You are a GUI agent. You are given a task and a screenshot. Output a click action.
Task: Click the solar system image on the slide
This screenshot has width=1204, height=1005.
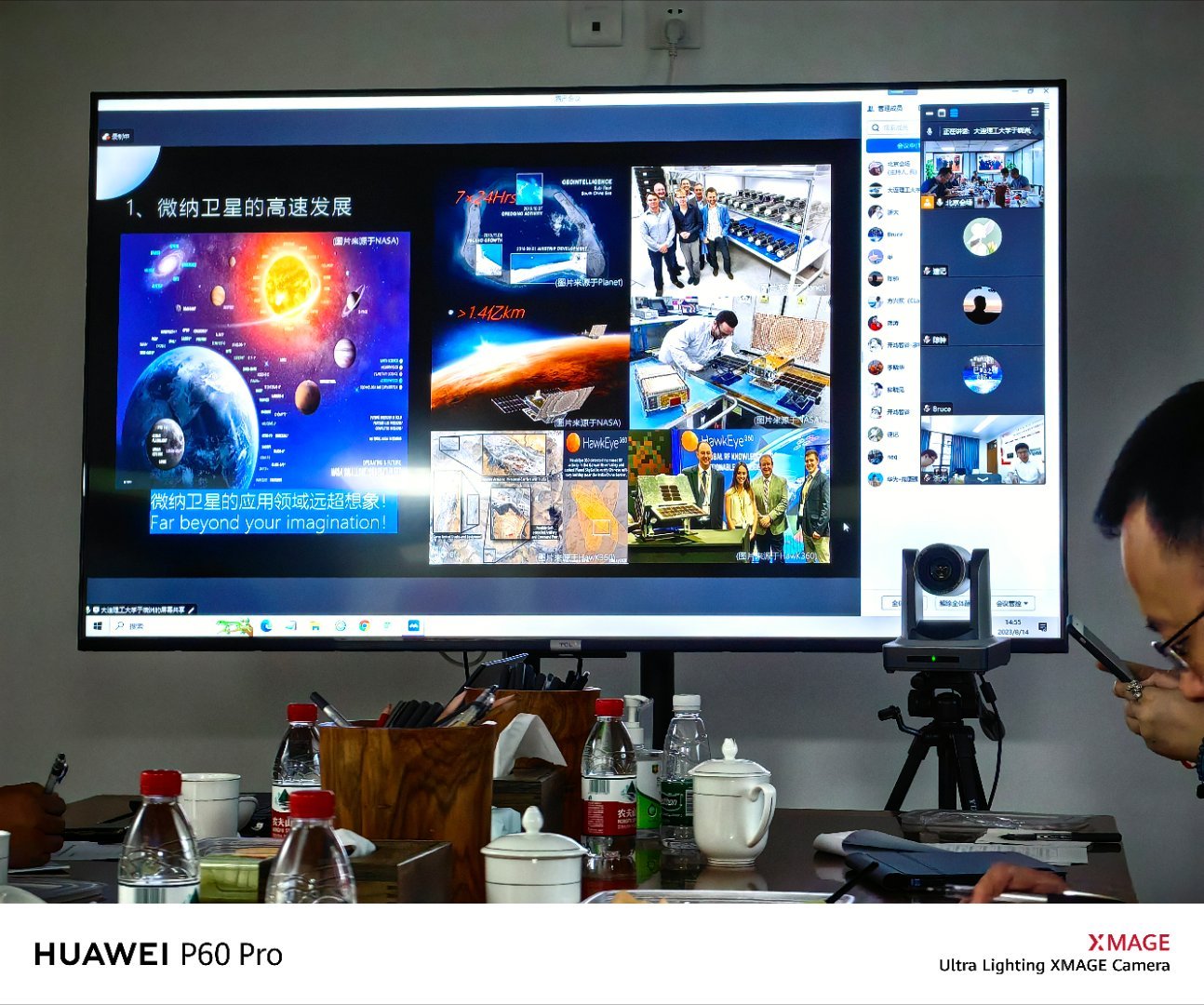[264, 360]
